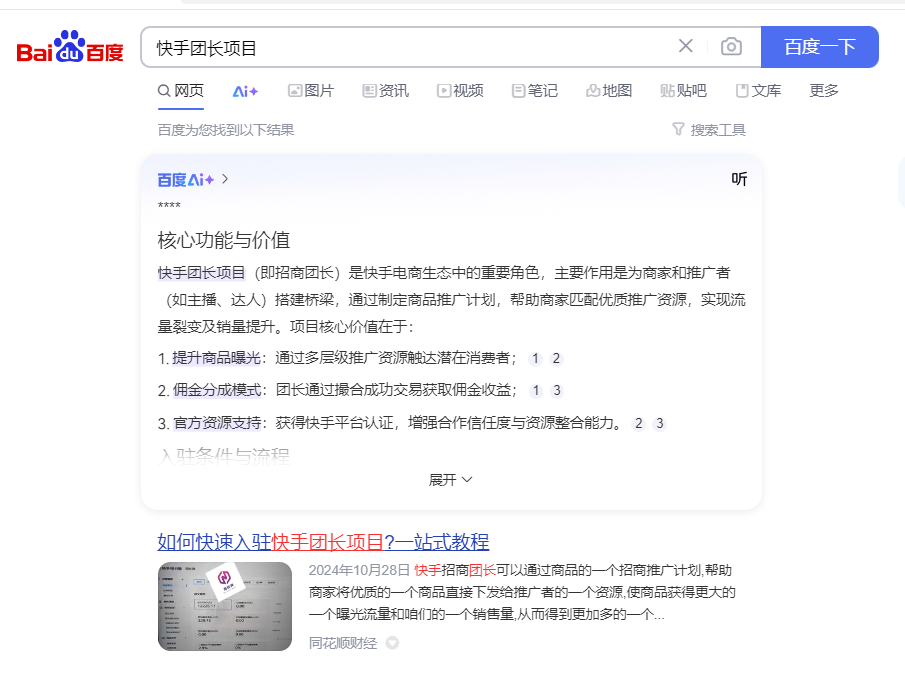Click the chevron next to 百度AI+
Screen dimensions: 905x675
pos(225,179)
